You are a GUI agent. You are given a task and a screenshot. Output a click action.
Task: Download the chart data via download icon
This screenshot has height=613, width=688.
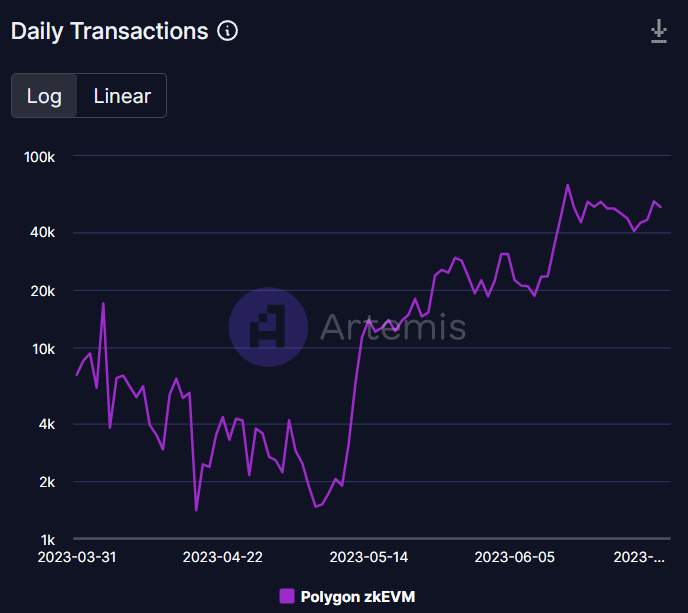[659, 31]
